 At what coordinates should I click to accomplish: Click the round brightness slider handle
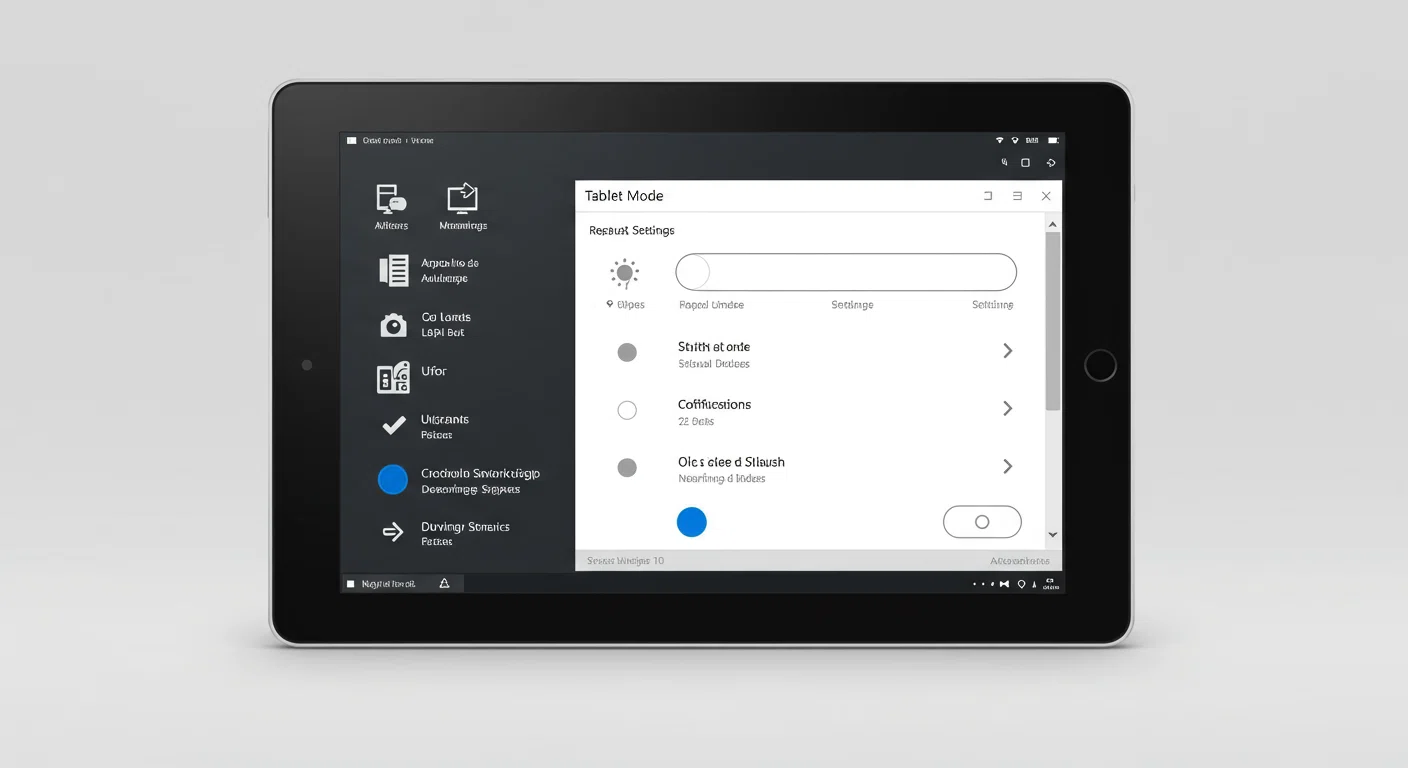pyautogui.click(x=693, y=272)
